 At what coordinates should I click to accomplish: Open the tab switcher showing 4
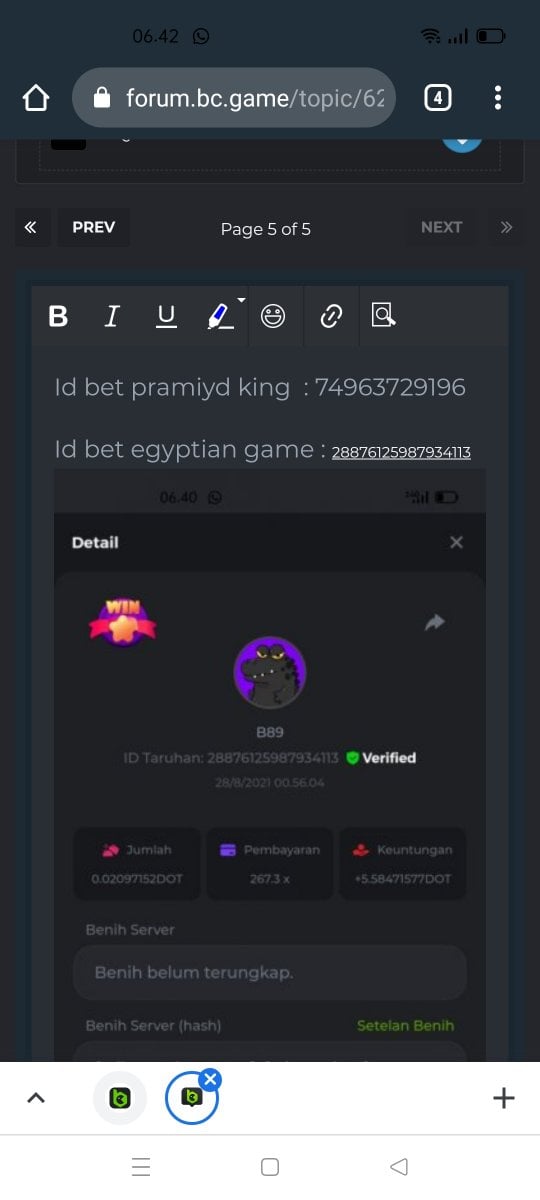tap(437, 97)
